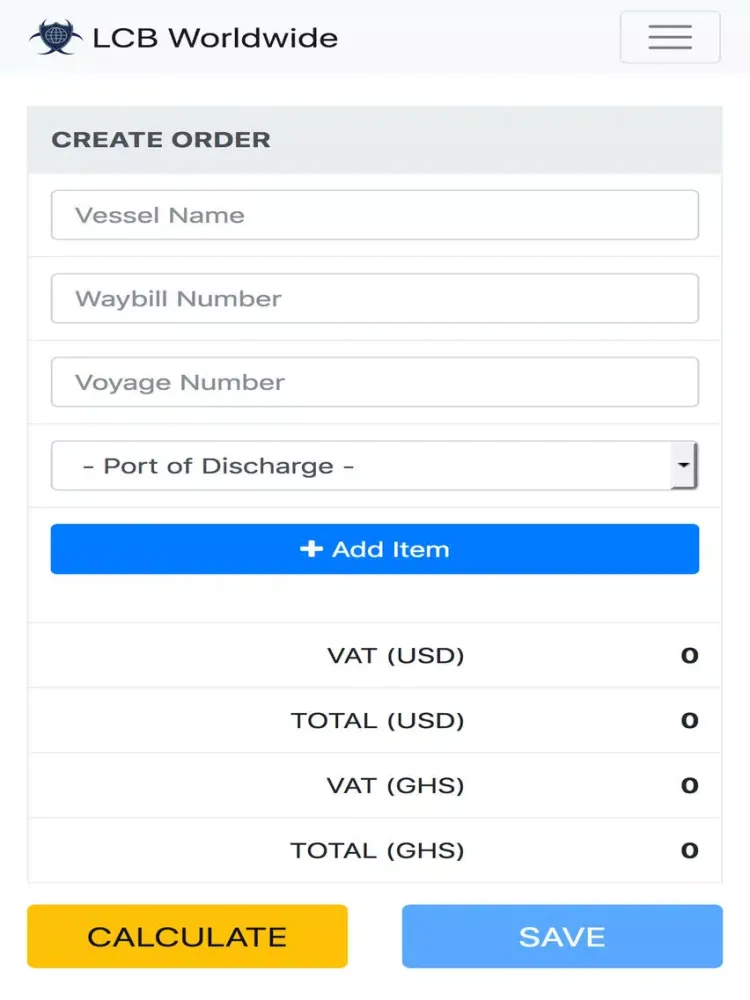Click the plus icon on Add Item
Screen dimensions: 750x1000
[x=311, y=548]
